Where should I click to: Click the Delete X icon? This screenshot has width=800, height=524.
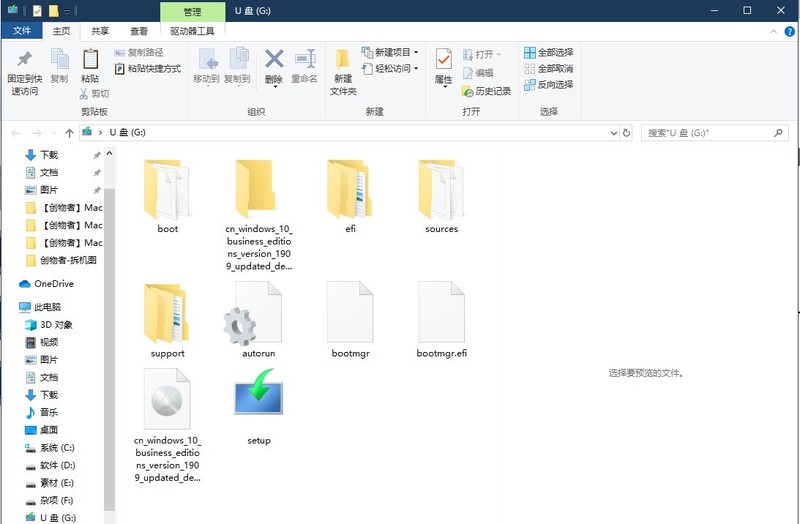pos(274,59)
